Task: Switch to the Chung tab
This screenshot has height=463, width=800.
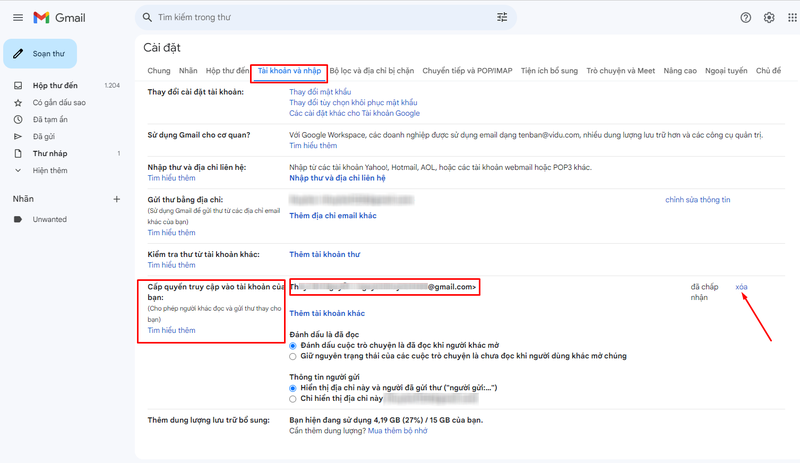Action: (159, 71)
